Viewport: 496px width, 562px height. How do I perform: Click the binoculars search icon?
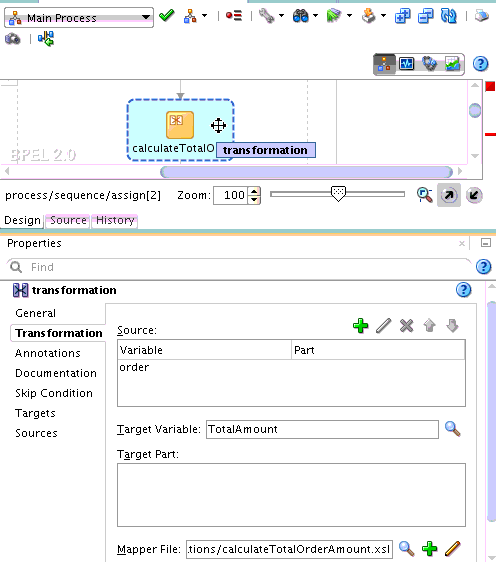300,16
